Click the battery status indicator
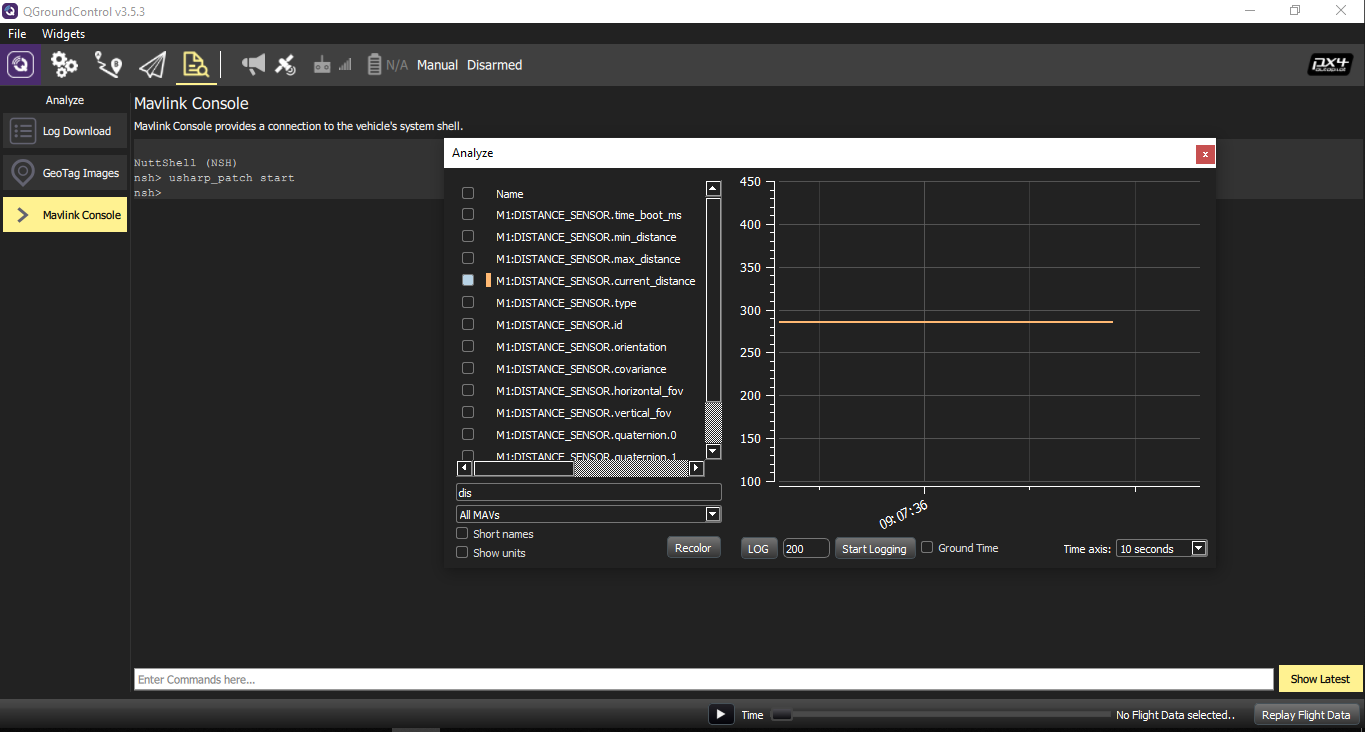This screenshot has height=732, width=1365. point(387,65)
